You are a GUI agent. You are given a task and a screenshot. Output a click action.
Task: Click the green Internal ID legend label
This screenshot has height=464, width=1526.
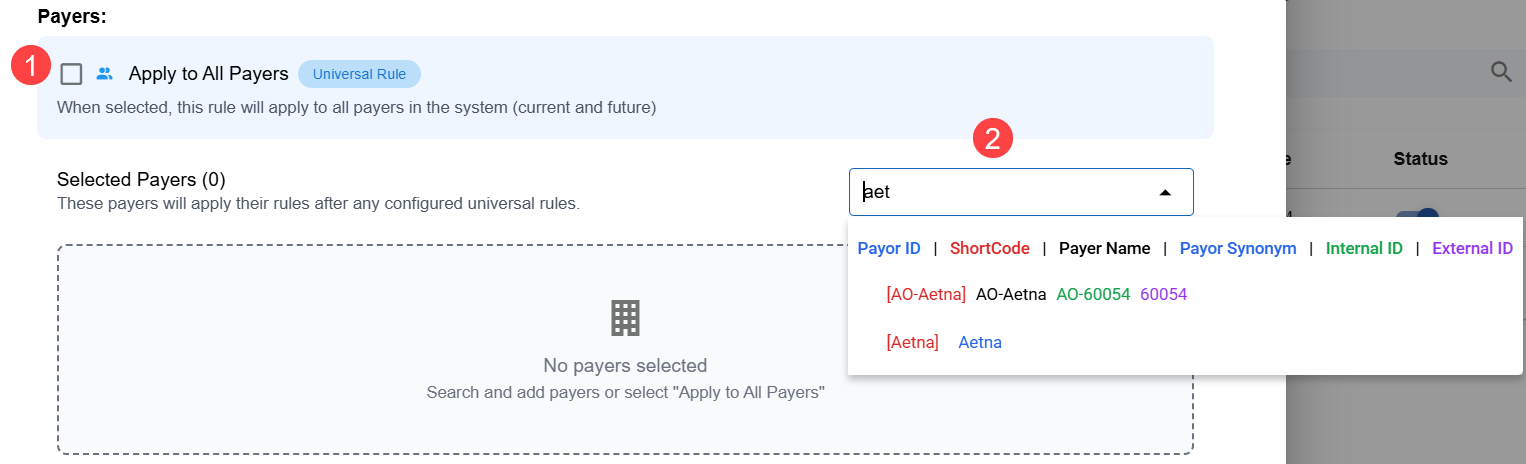(1363, 248)
